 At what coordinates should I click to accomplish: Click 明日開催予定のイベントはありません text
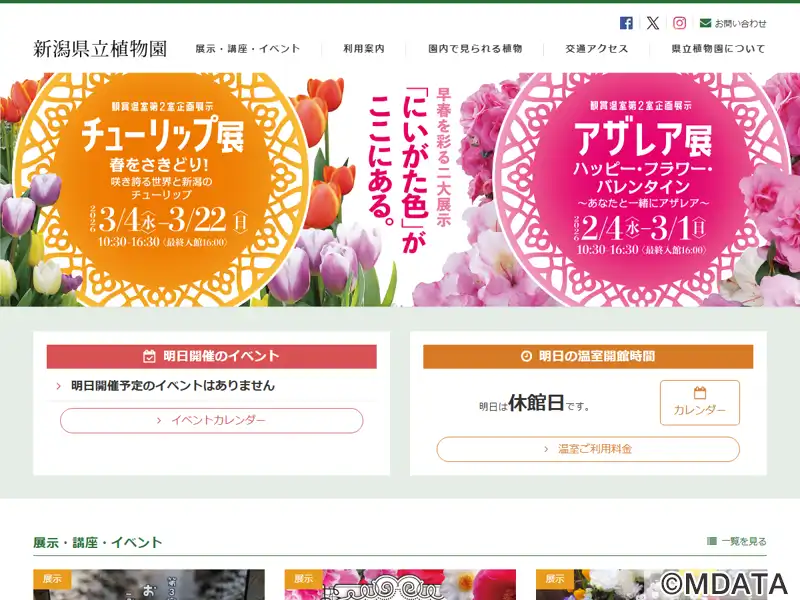pyautogui.click(x=172, y=386)
